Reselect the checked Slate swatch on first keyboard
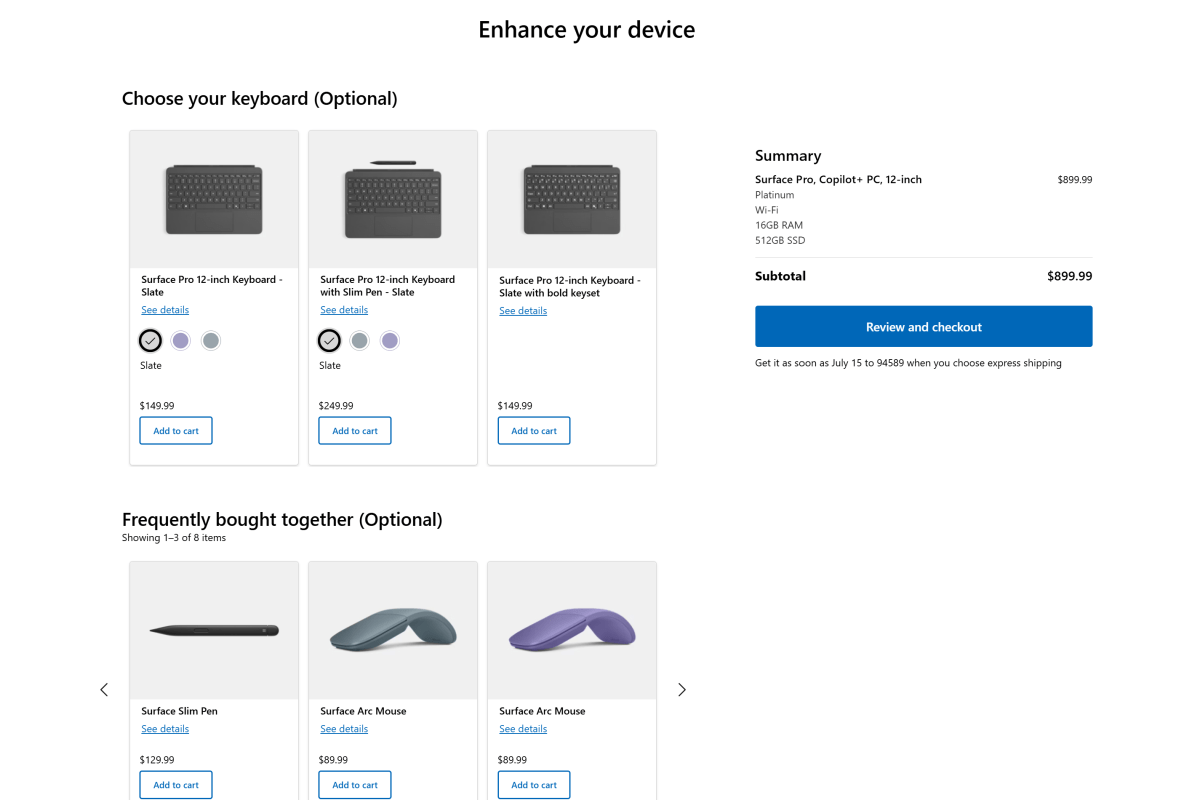 pos(150,340)
